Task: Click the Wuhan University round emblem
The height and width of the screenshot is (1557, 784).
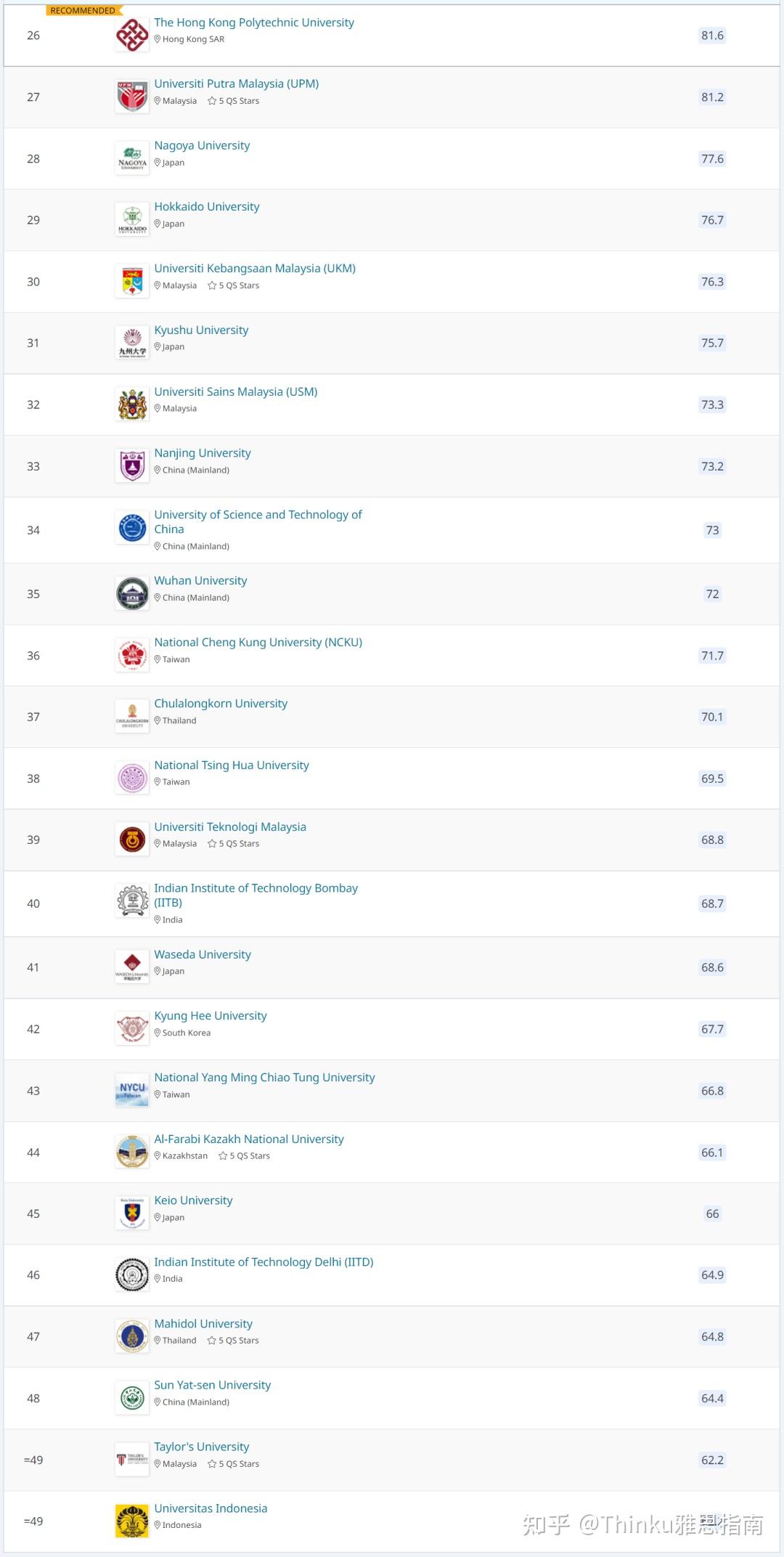Action: coord(132,594)
